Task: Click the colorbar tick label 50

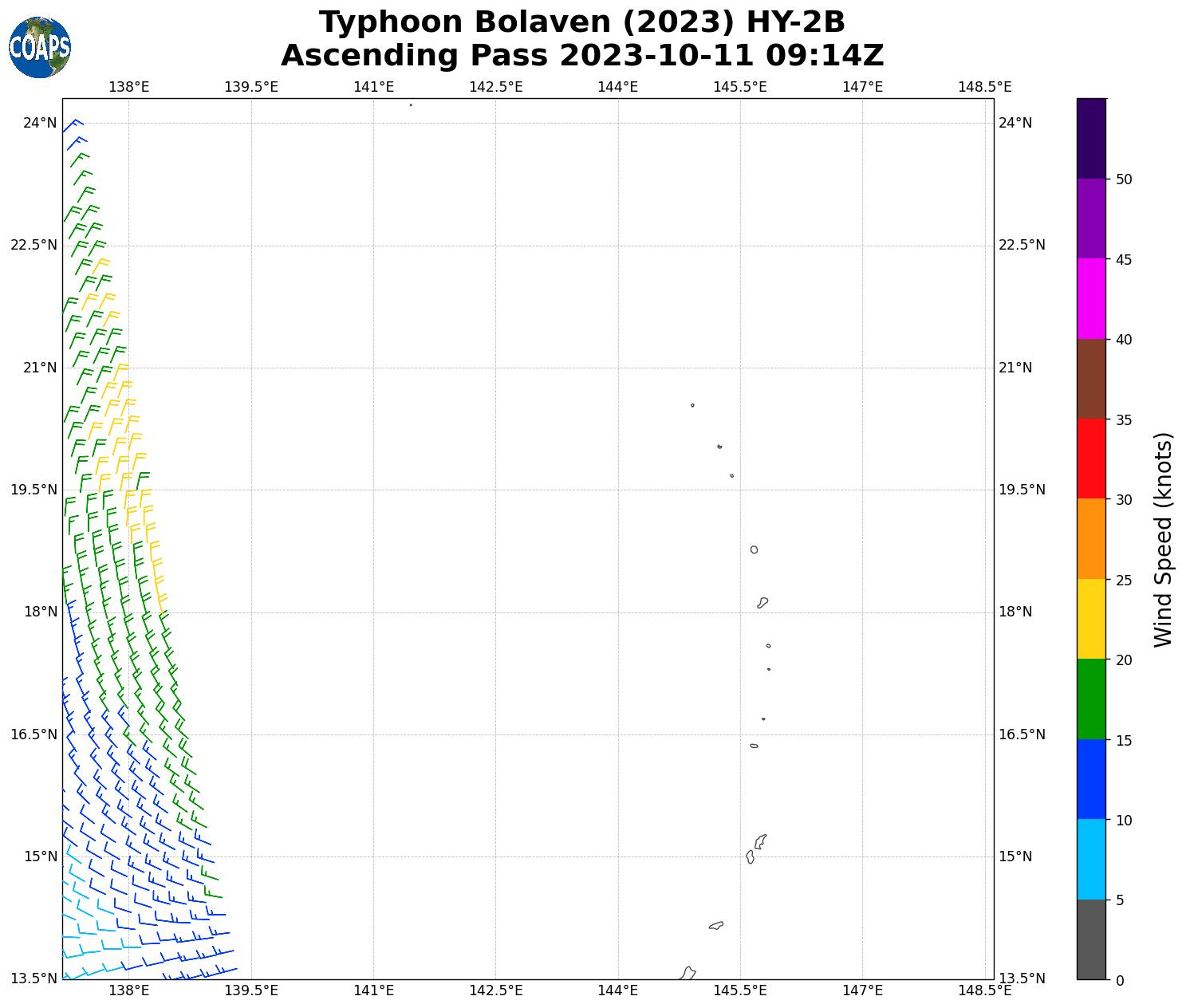Action: pyautogui.click(x=1124, y=179)
